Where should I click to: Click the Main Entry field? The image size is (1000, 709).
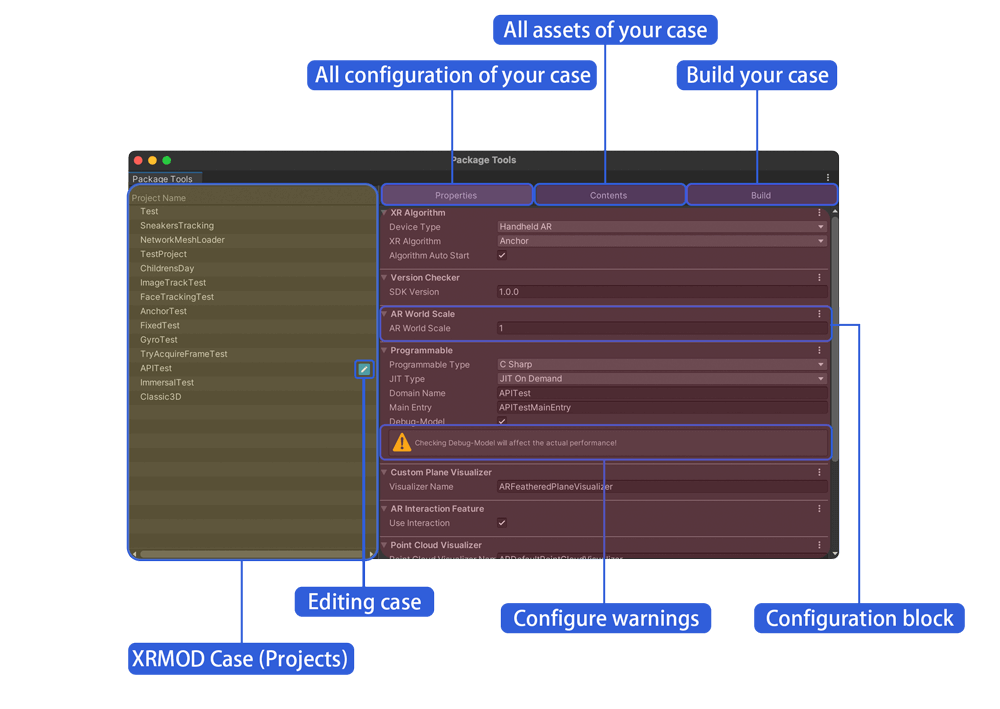coord(662,407)
